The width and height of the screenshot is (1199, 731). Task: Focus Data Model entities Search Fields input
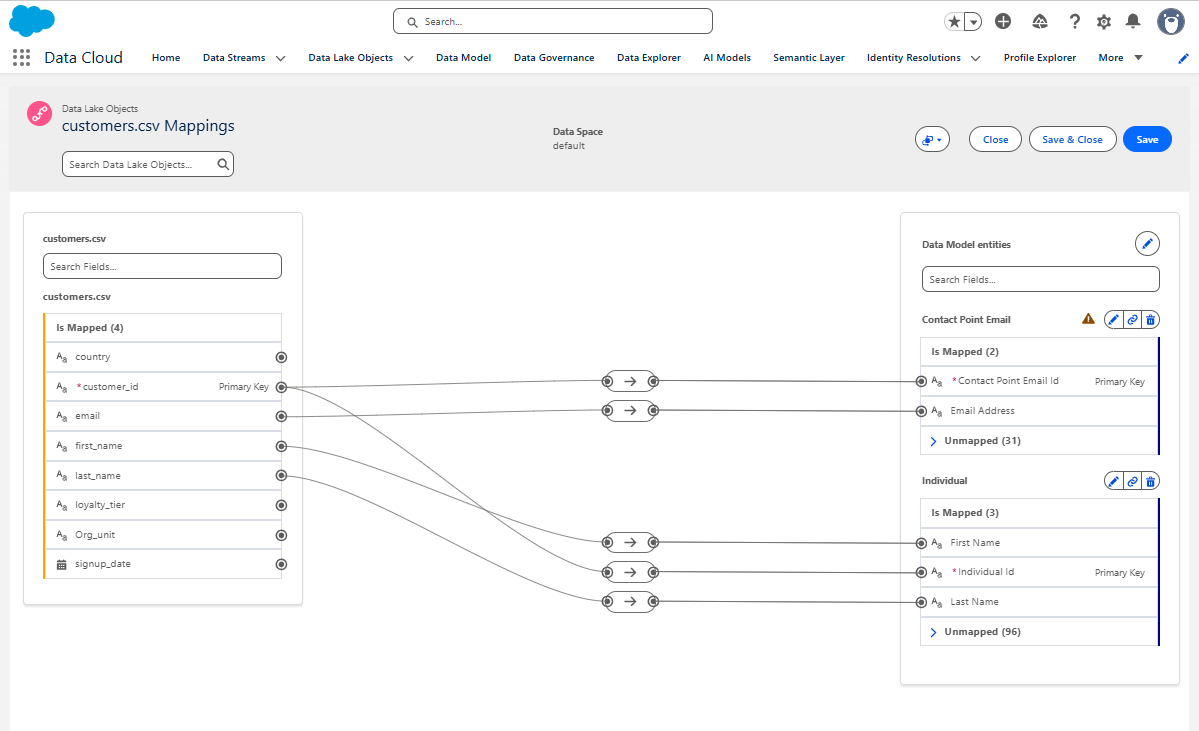coord(1040,279)
